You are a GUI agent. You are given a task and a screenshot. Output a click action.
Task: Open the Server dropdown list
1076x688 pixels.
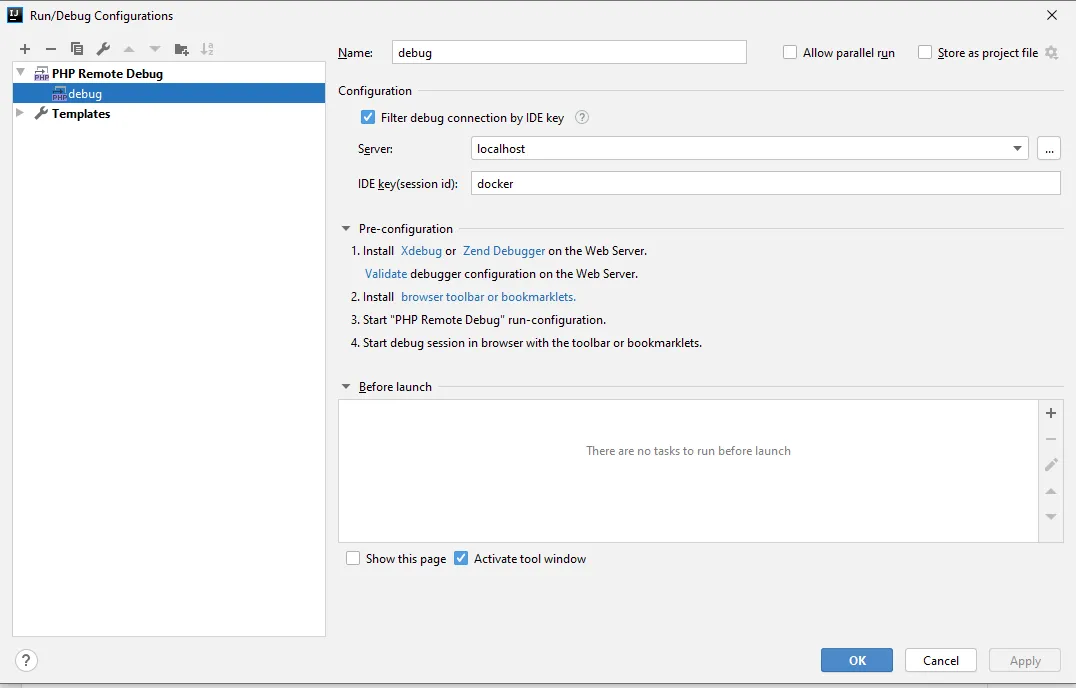(1017, 148)
